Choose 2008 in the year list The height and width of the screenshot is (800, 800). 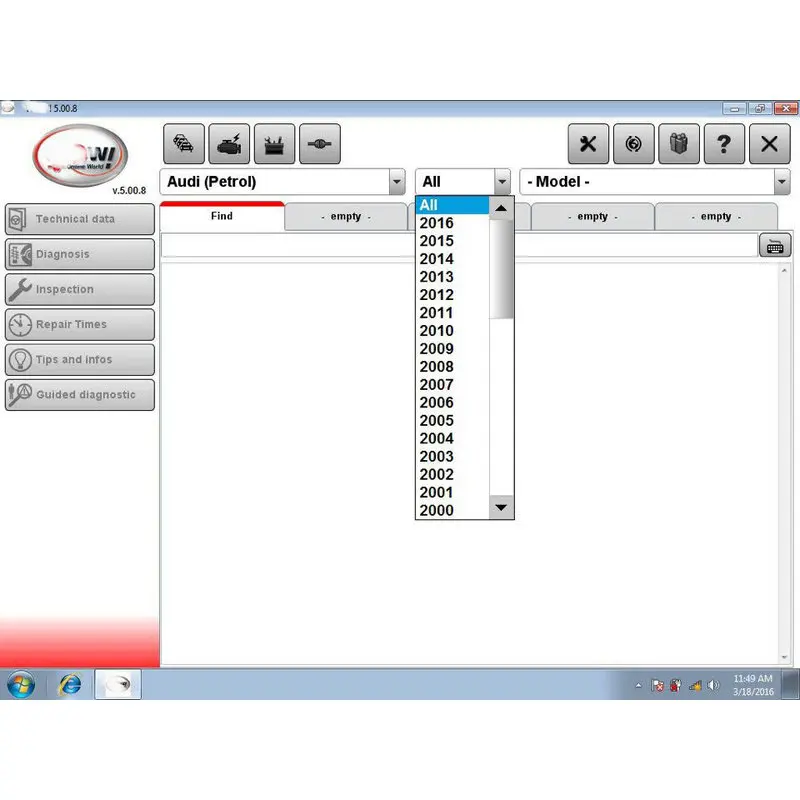tap(453, 367)
